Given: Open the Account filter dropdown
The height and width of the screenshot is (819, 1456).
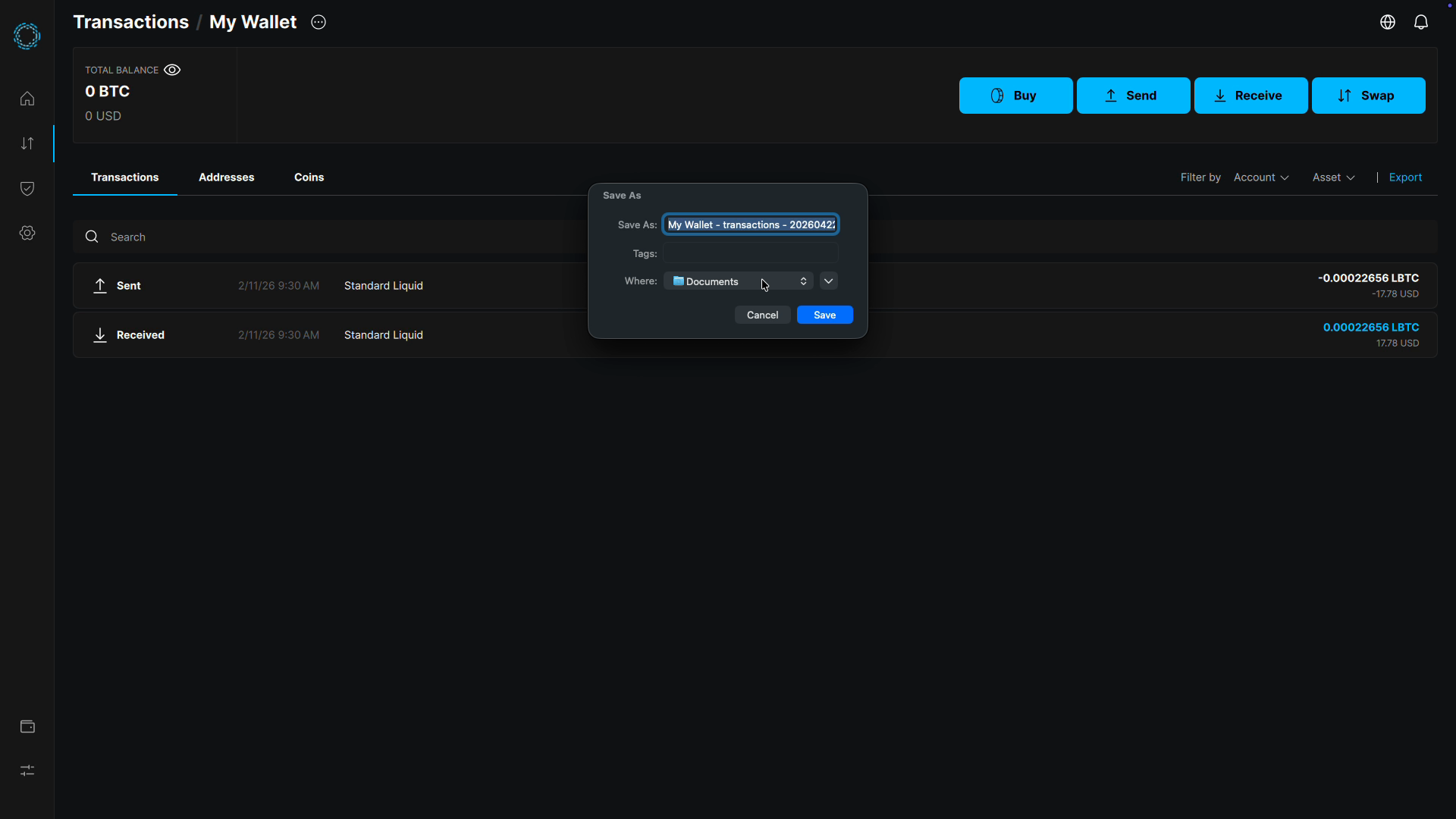Looking at the screenshot, I should pos(1261,177).
